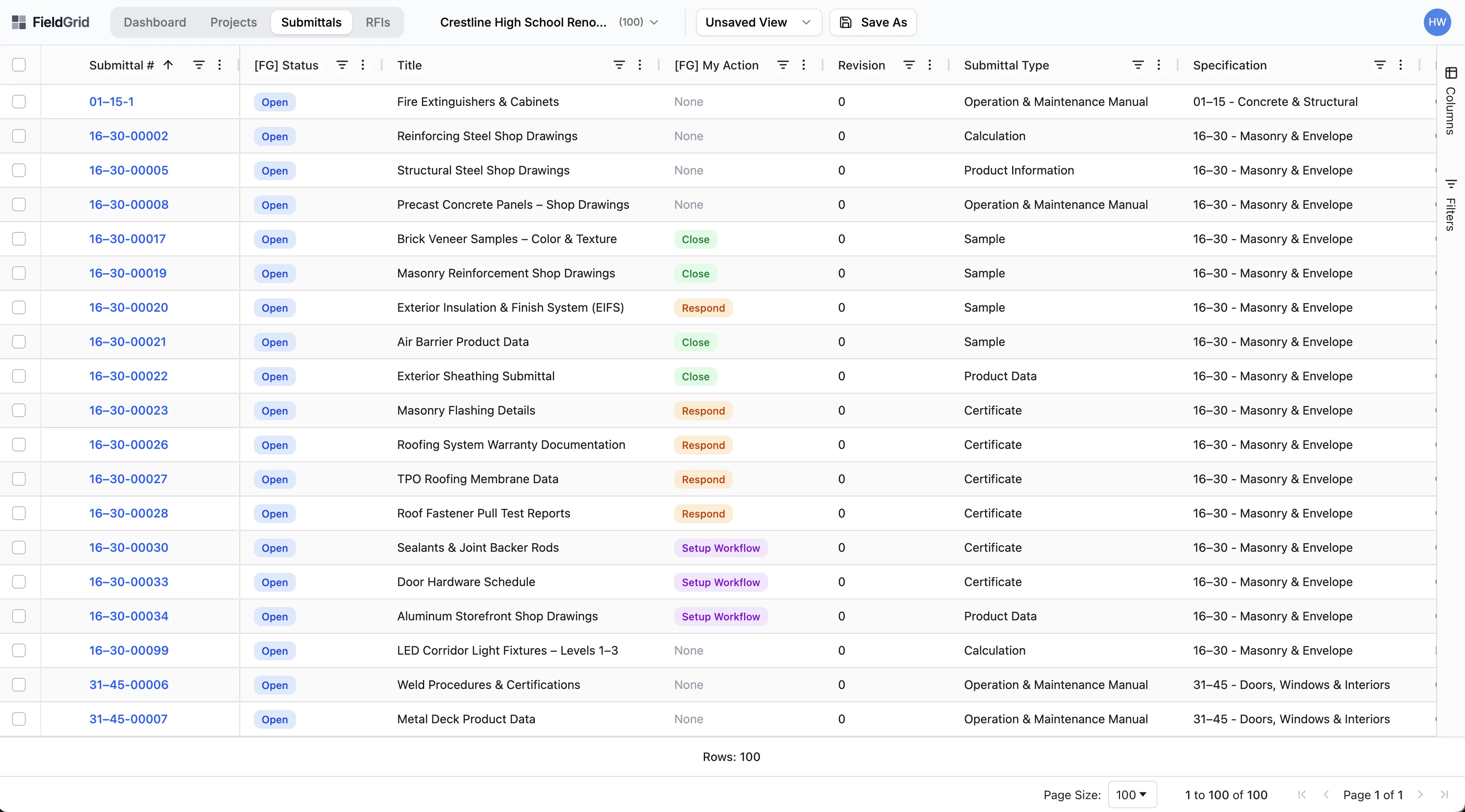Open the Unsaved View dropdown

point(758,22)
